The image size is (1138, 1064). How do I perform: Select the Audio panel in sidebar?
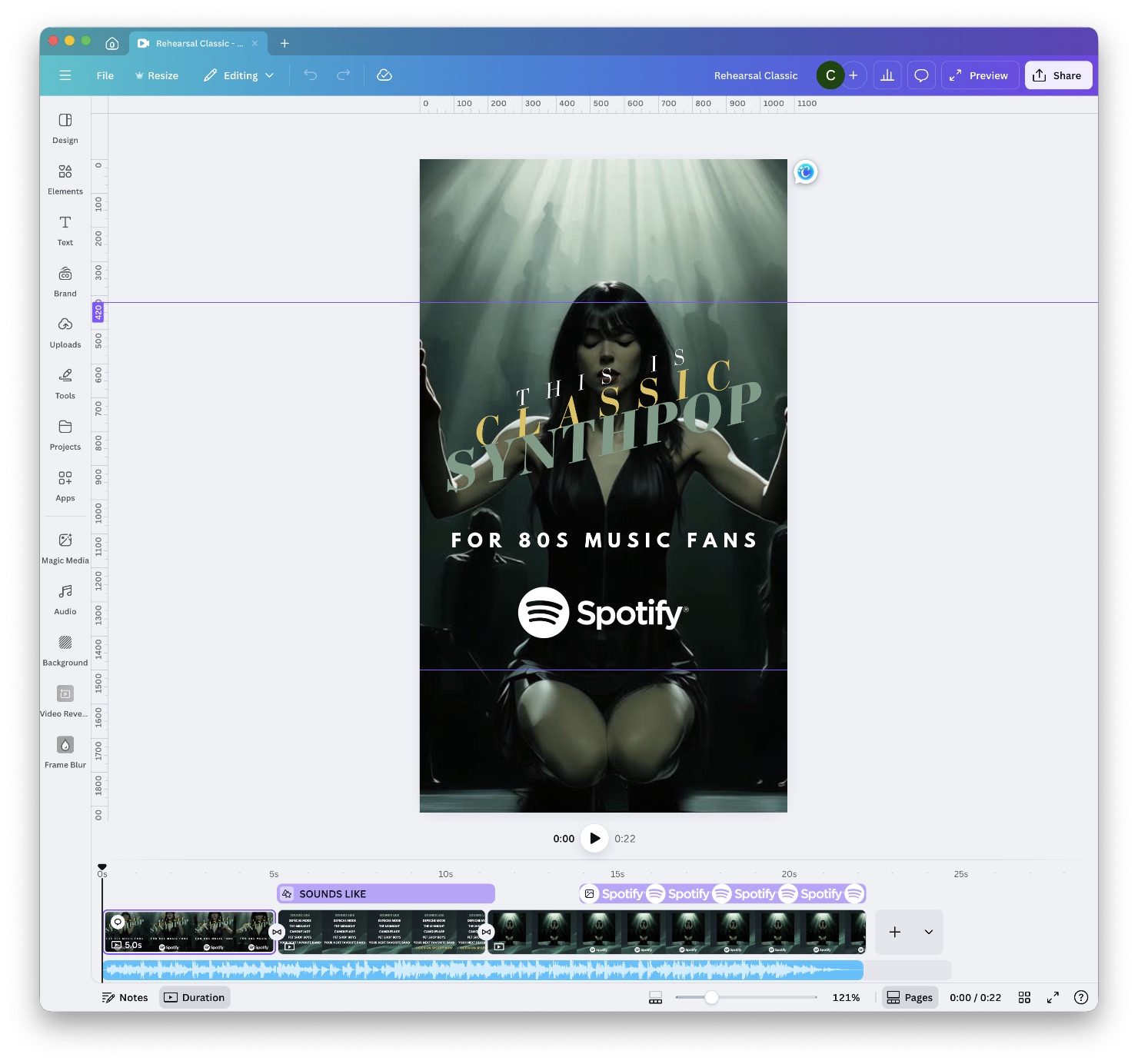pos(65,598)
